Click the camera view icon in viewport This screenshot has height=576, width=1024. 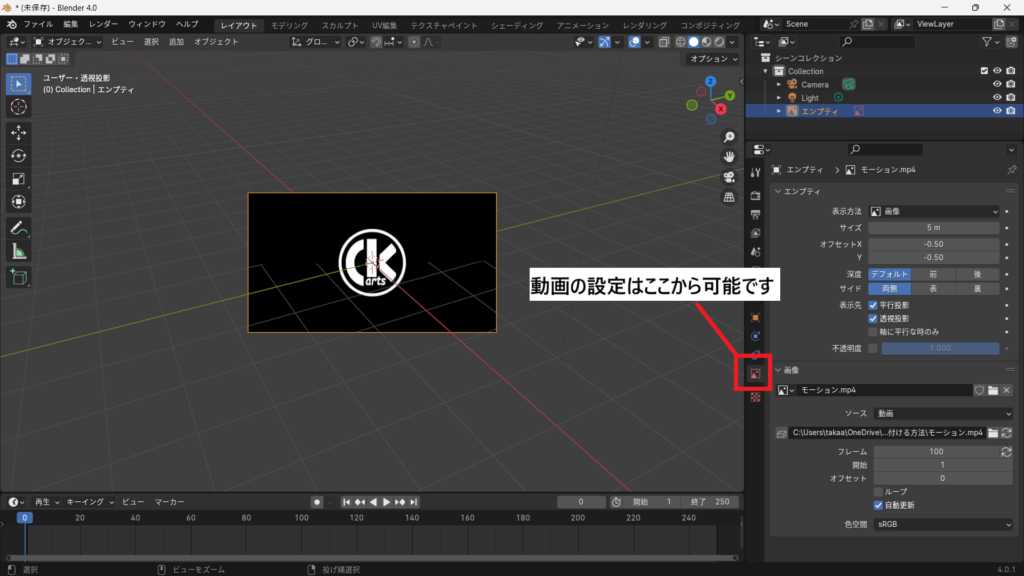(x=730, y=177)
